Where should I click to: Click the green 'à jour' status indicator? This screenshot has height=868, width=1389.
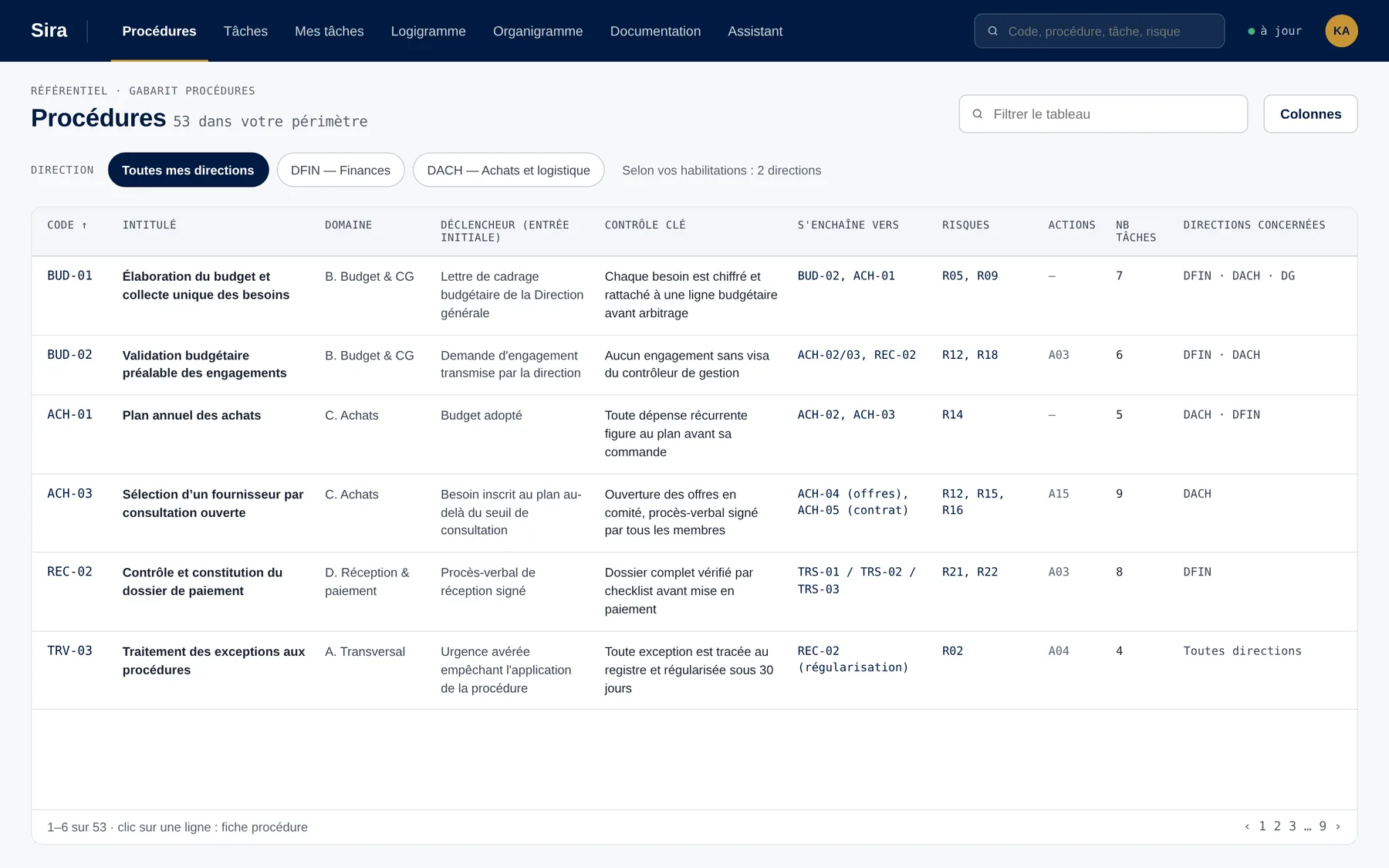tap(1275, 31)
